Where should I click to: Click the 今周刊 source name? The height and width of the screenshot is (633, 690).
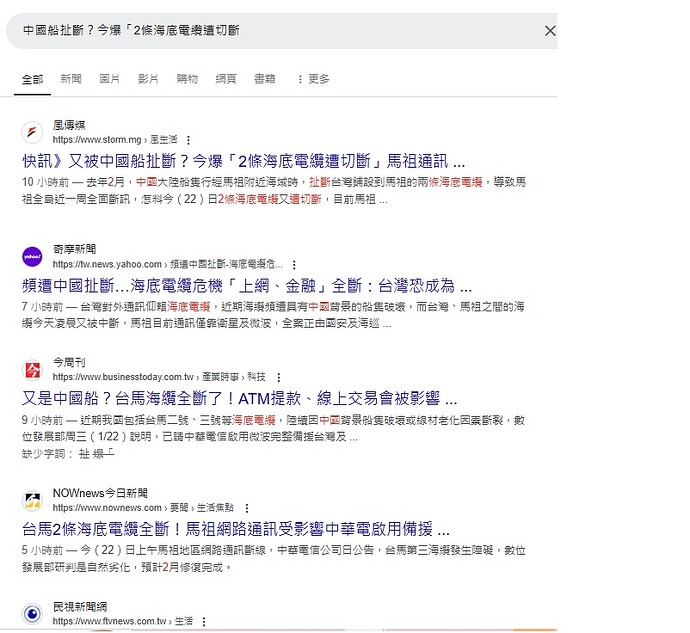point(69,362)
